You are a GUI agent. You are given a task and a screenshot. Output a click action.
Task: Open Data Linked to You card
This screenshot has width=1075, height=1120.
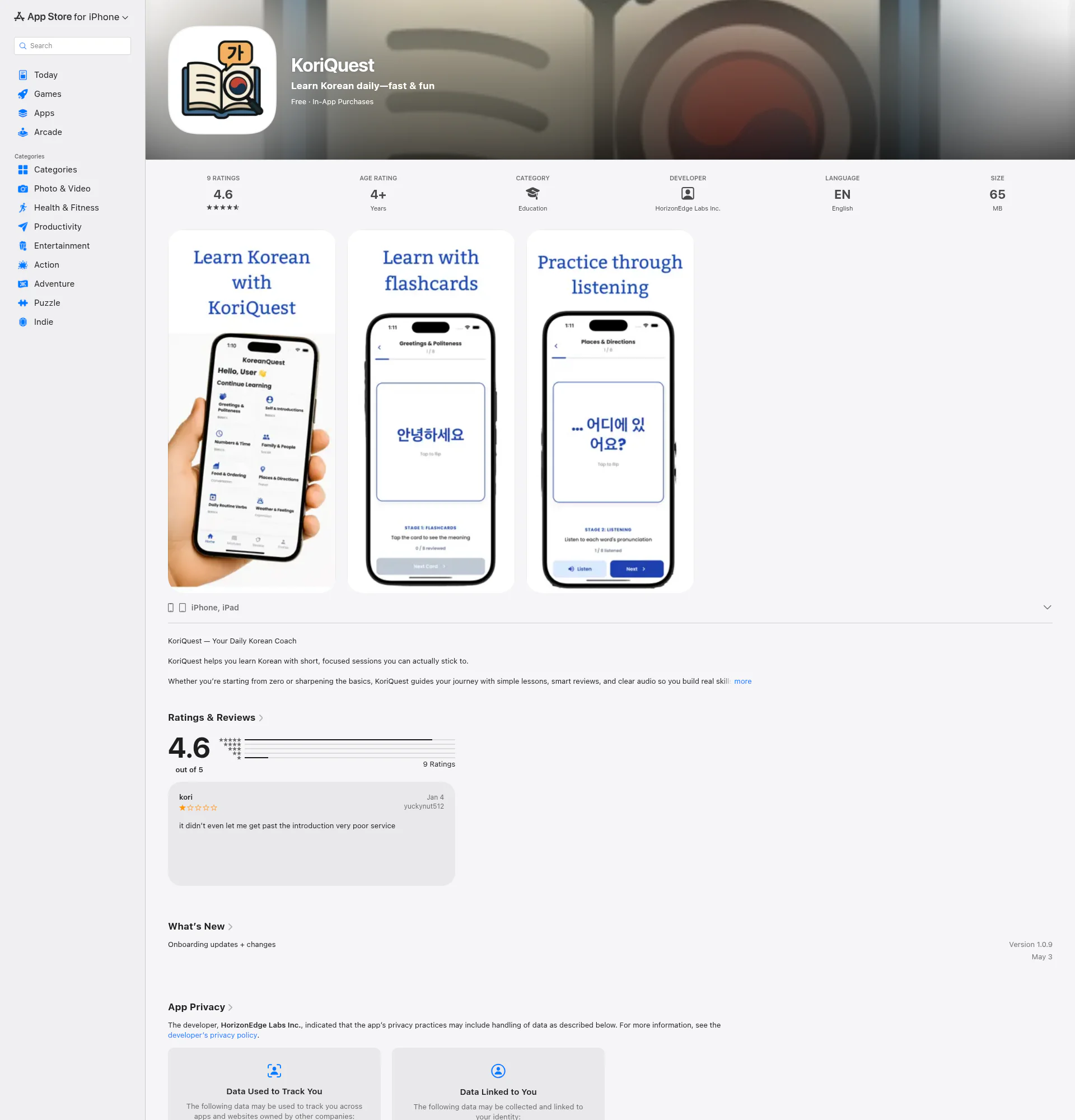coord(498,1084)
